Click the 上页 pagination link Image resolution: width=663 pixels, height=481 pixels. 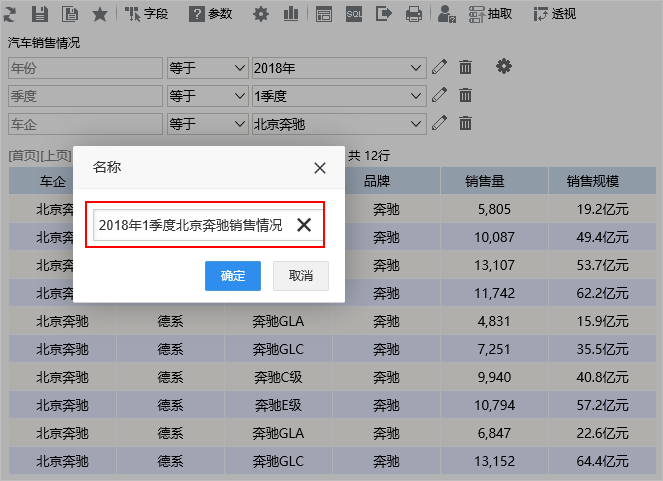point(55,156)
